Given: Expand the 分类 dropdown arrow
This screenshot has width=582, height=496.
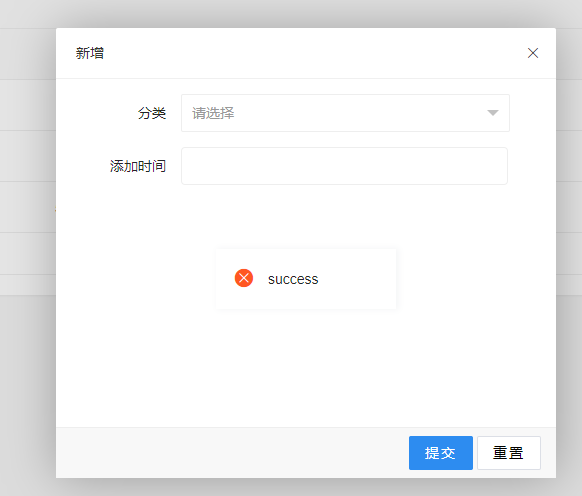Looking at the screenshot, I should pos(493,113).
